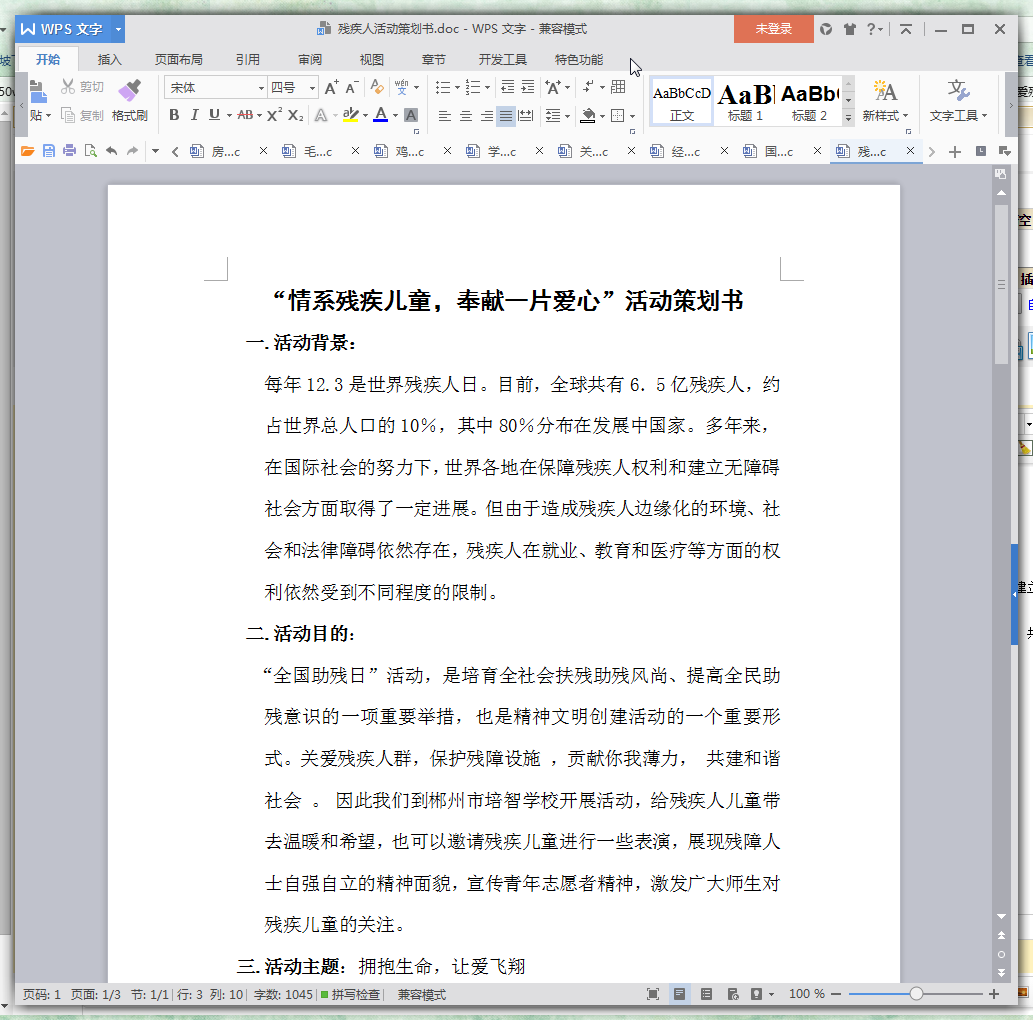Toggle strikethrough AB formatting

pyautogui.click(x=245, y=115)
